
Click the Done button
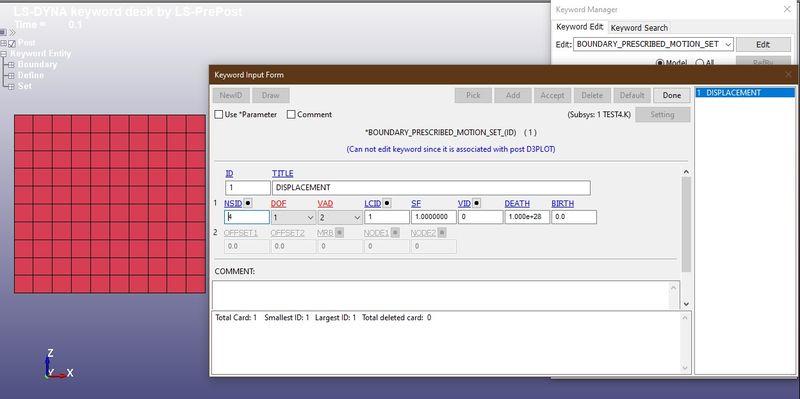671,95
